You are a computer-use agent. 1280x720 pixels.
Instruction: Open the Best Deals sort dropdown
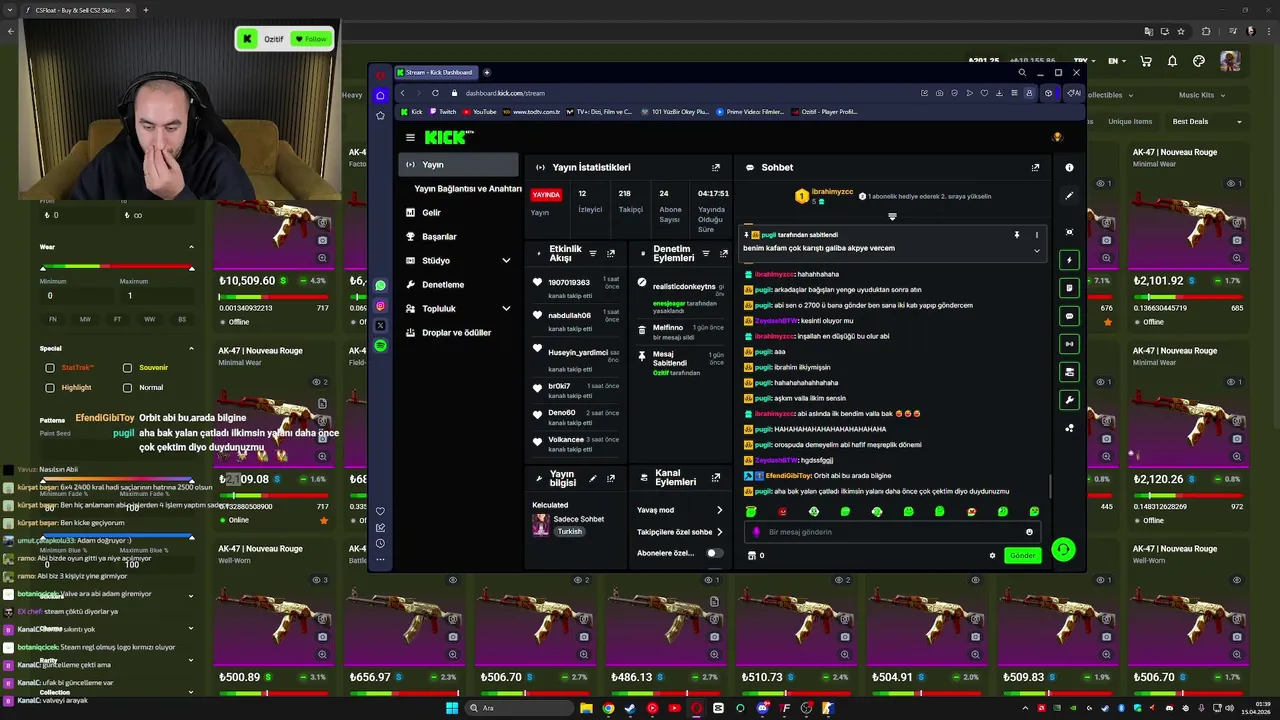1208,122
